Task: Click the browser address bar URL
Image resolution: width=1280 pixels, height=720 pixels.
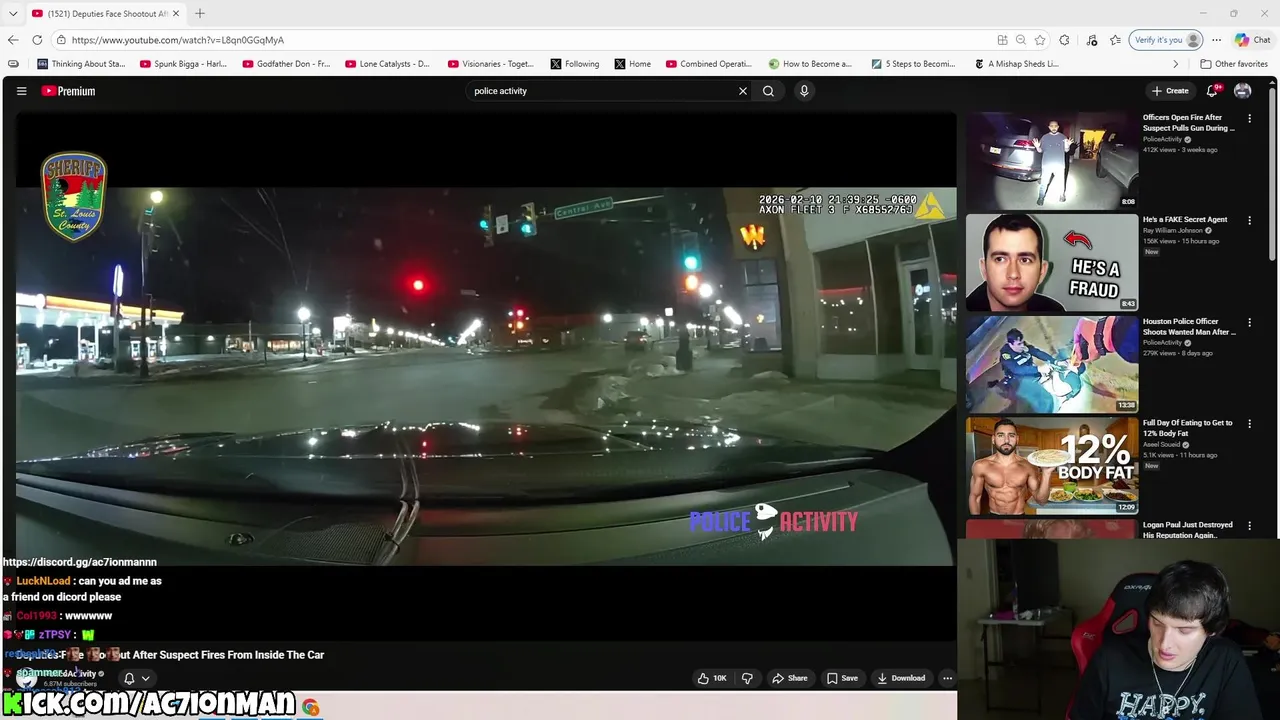Action: (178, 40)
